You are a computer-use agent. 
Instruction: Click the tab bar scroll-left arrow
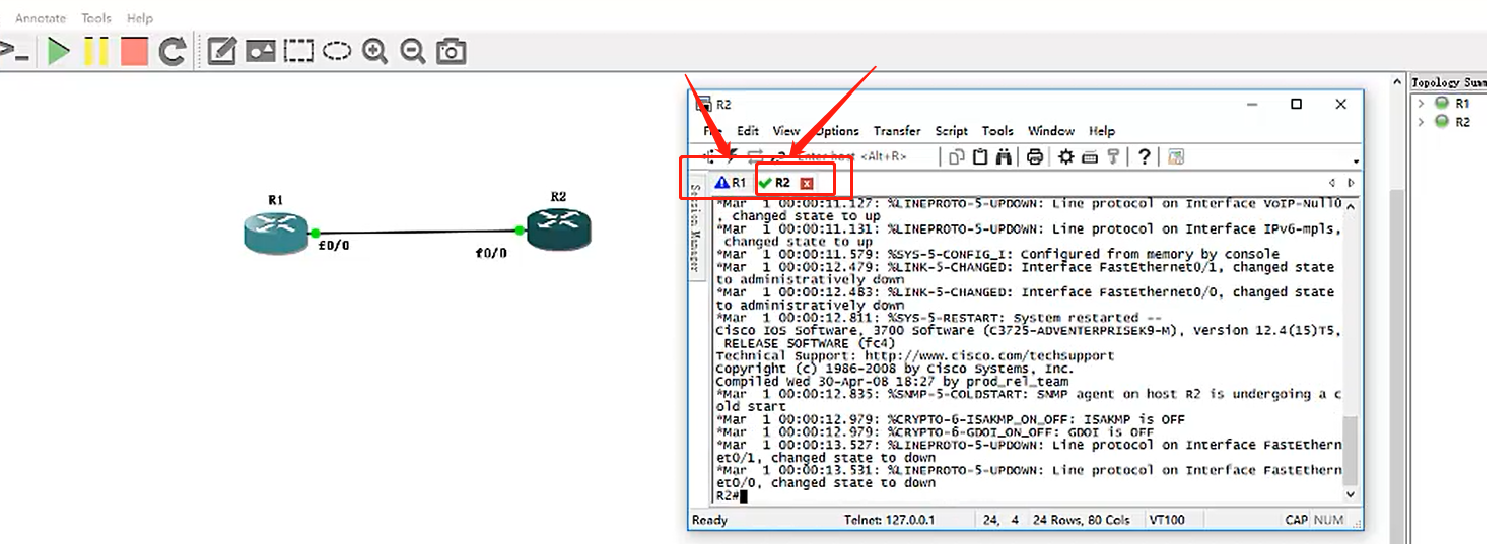coord(1332,183)
